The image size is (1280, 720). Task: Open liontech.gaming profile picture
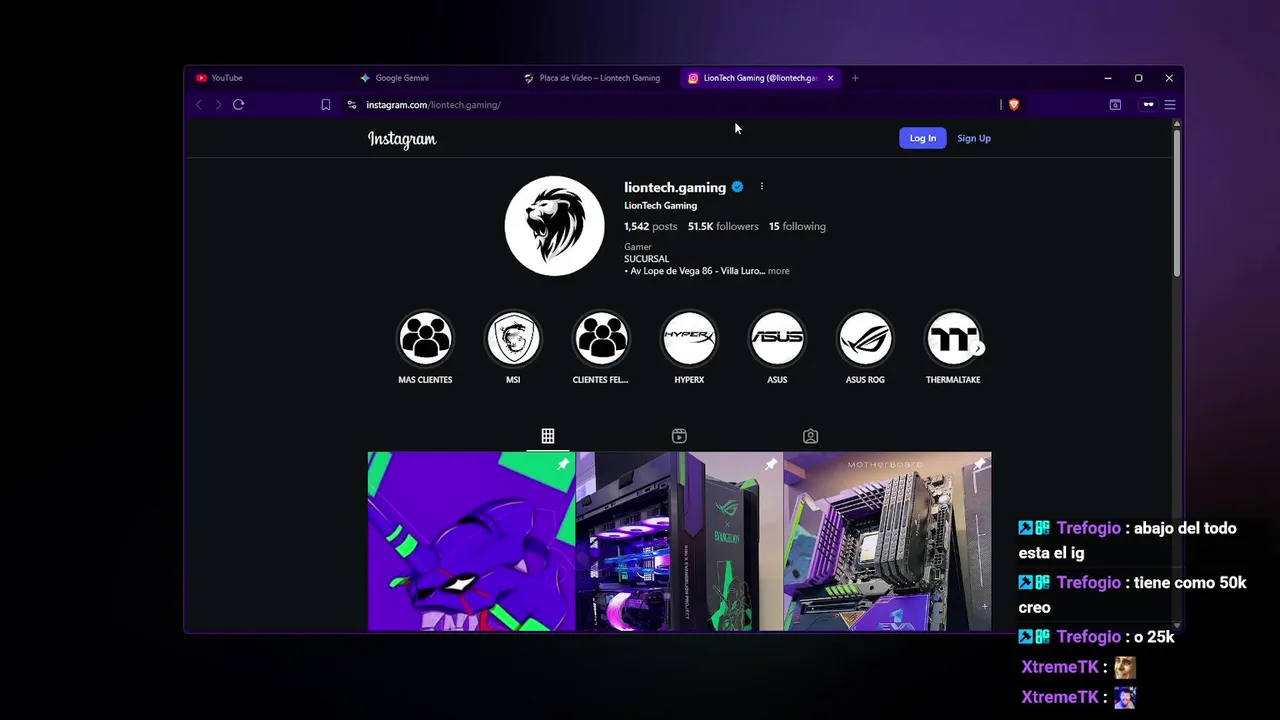coord(554,226)
